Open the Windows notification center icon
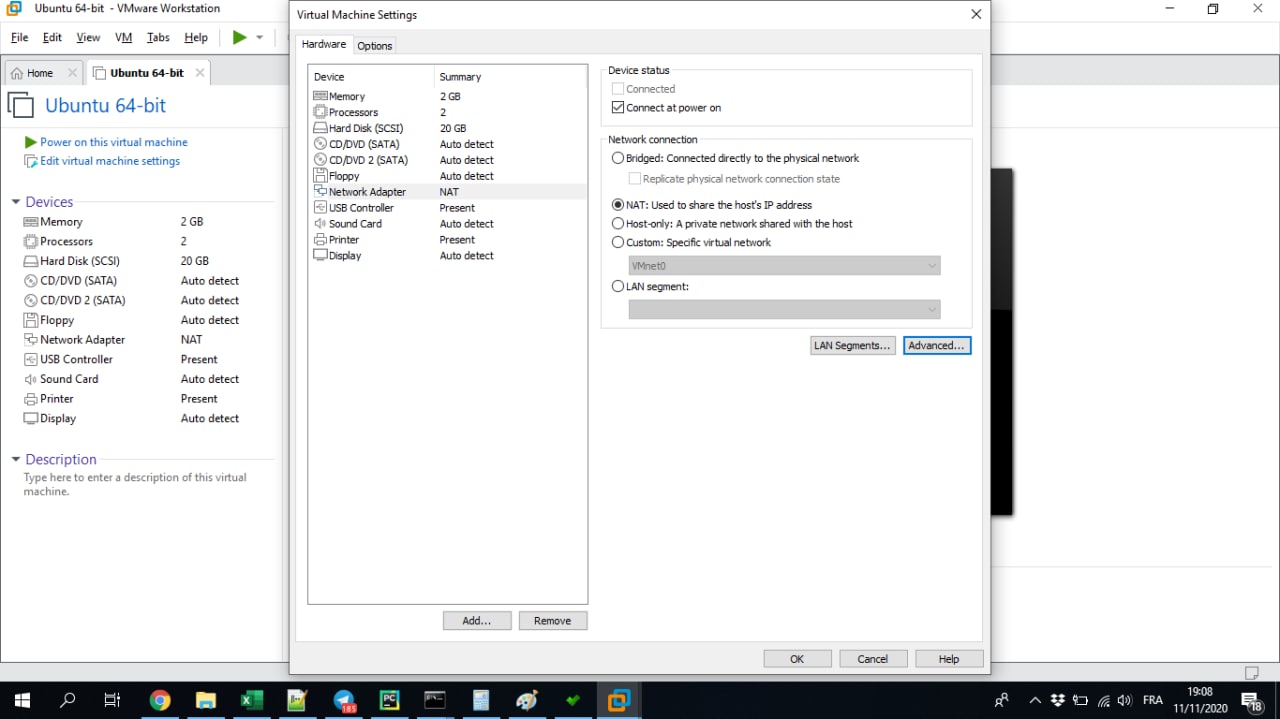Screen dimensions: 1280x719 click(1252, 700)
